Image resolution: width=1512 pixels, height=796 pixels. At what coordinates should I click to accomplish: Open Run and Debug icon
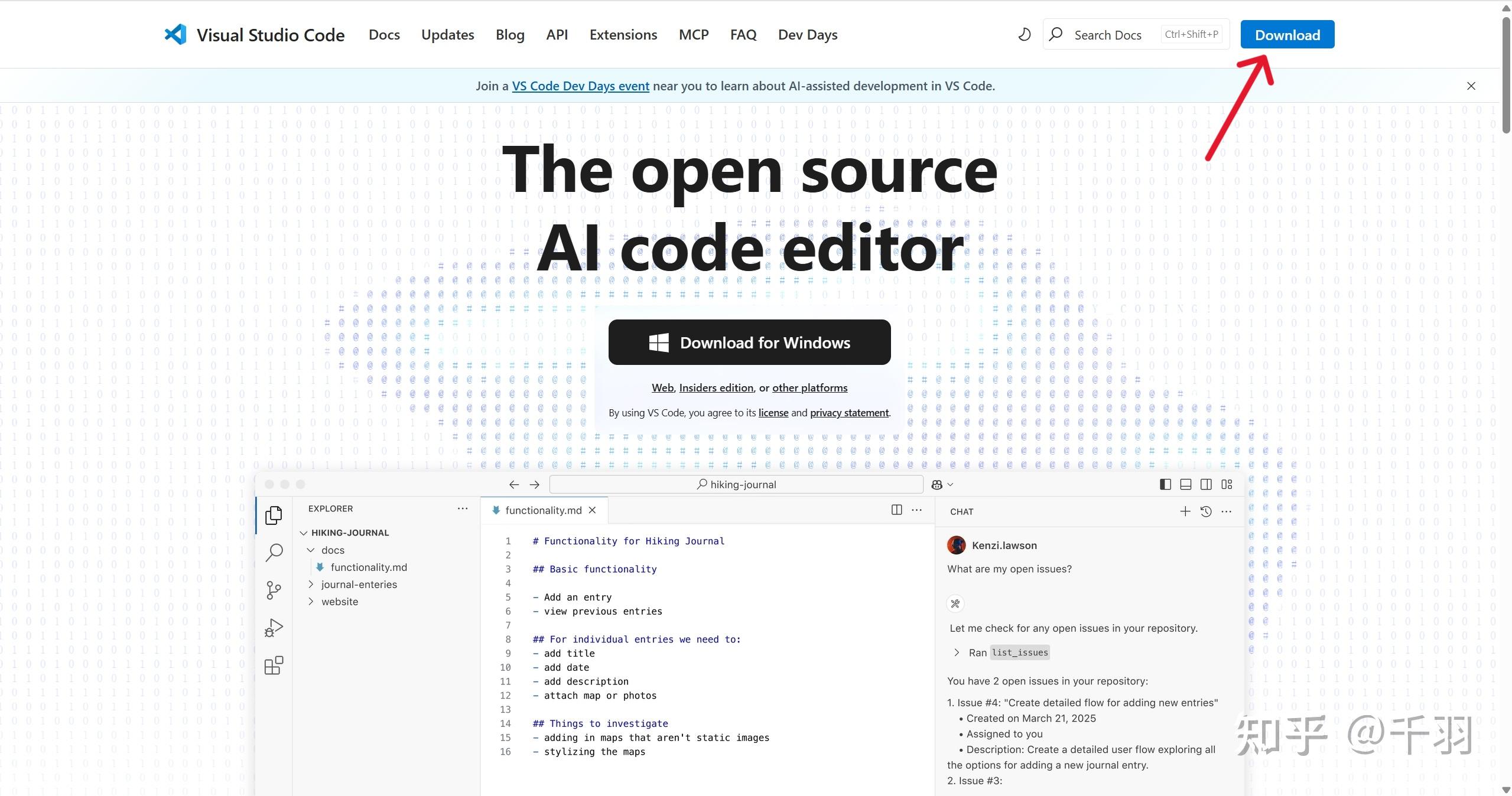click(274, 628)
